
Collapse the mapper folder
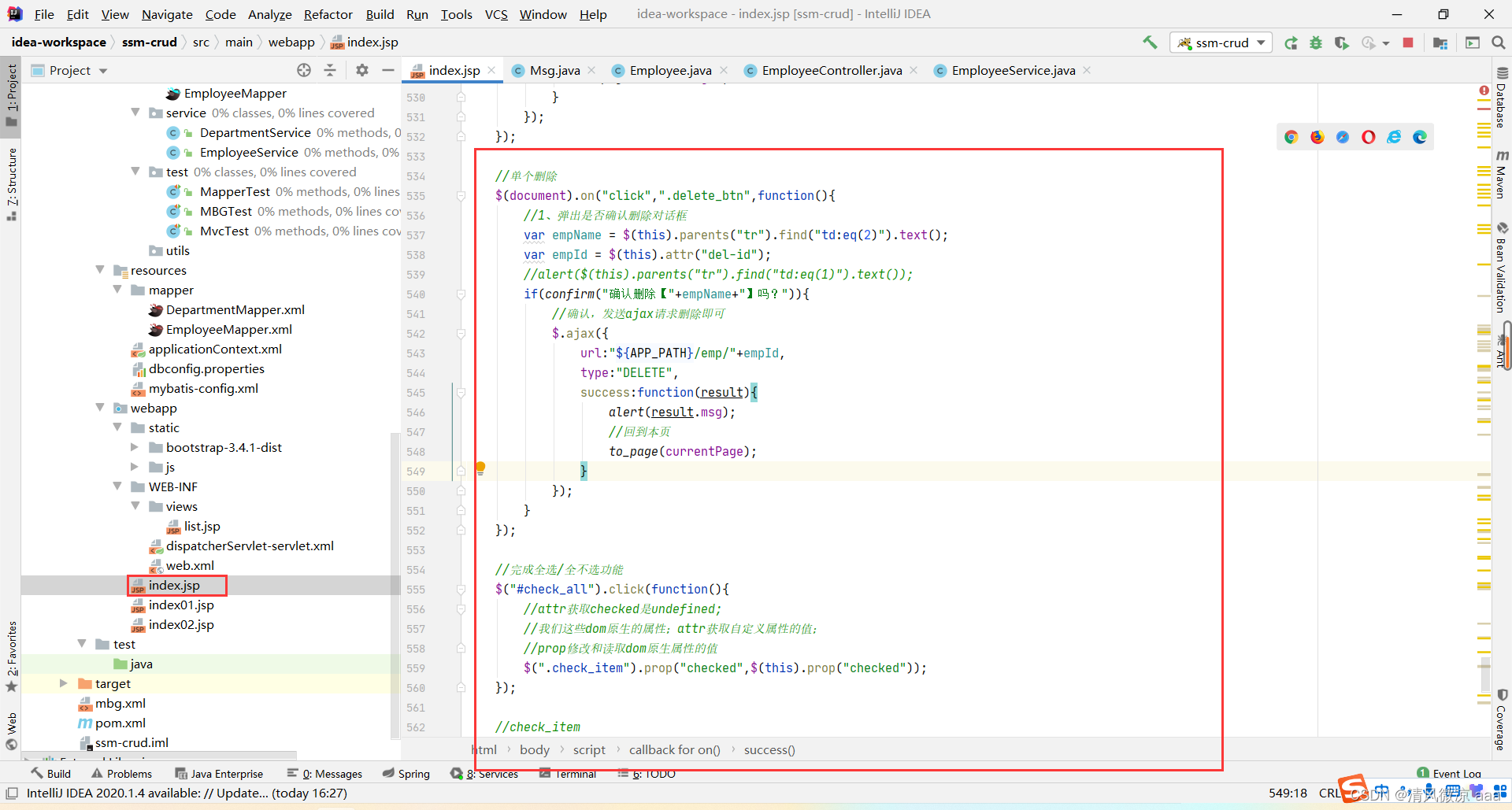pos(117,290)
